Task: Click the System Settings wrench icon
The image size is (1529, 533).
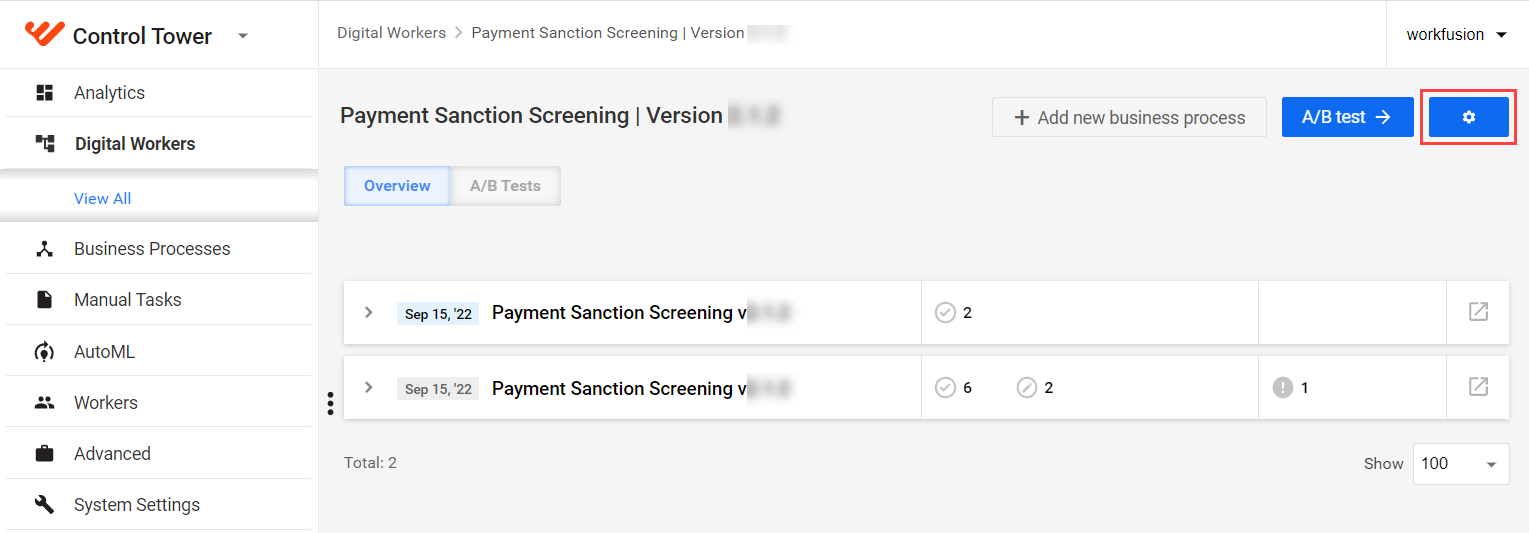Action: (x=44, y=505)
